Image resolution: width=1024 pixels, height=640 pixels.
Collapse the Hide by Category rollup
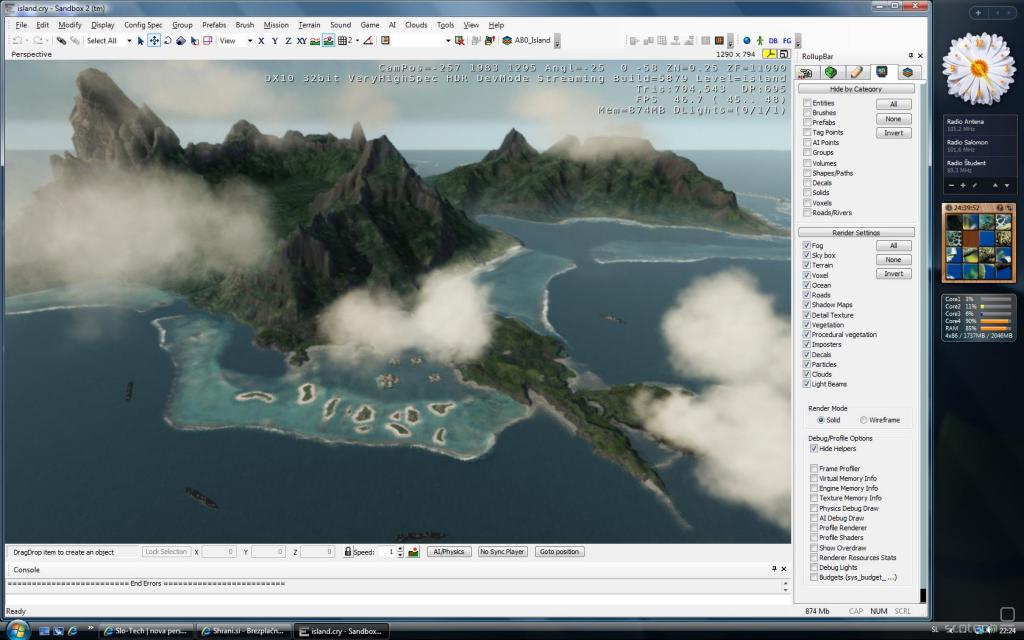tap(856, 89)
